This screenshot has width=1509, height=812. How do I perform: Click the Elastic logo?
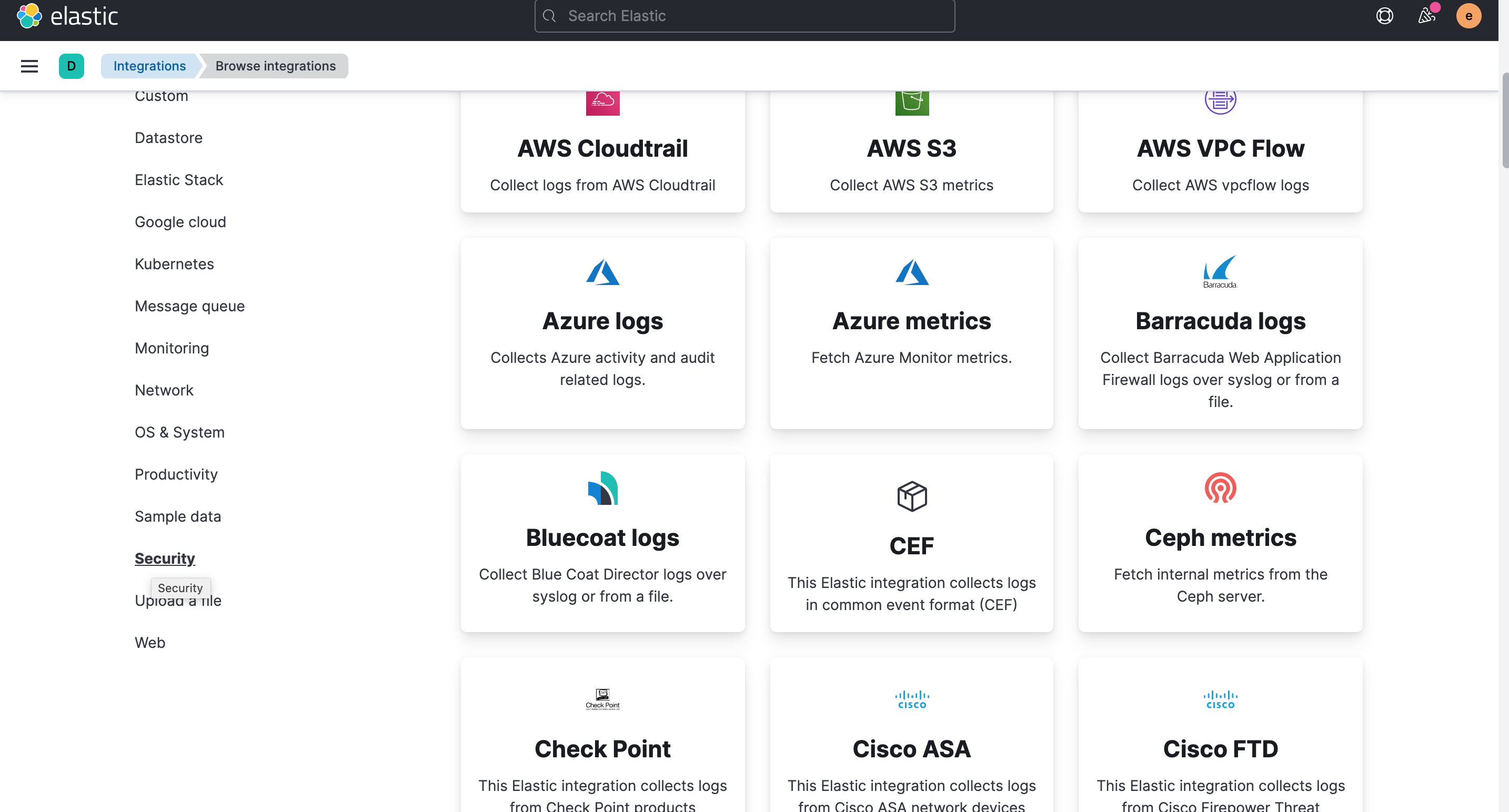coord(67,16)
